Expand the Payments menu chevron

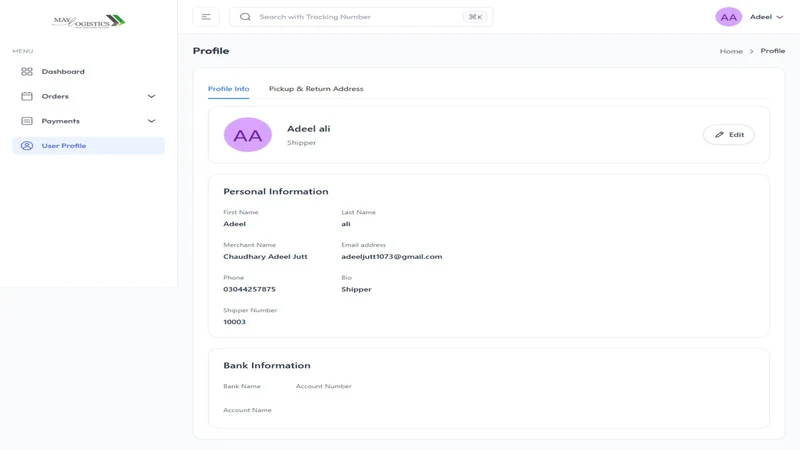coord(152,121)
